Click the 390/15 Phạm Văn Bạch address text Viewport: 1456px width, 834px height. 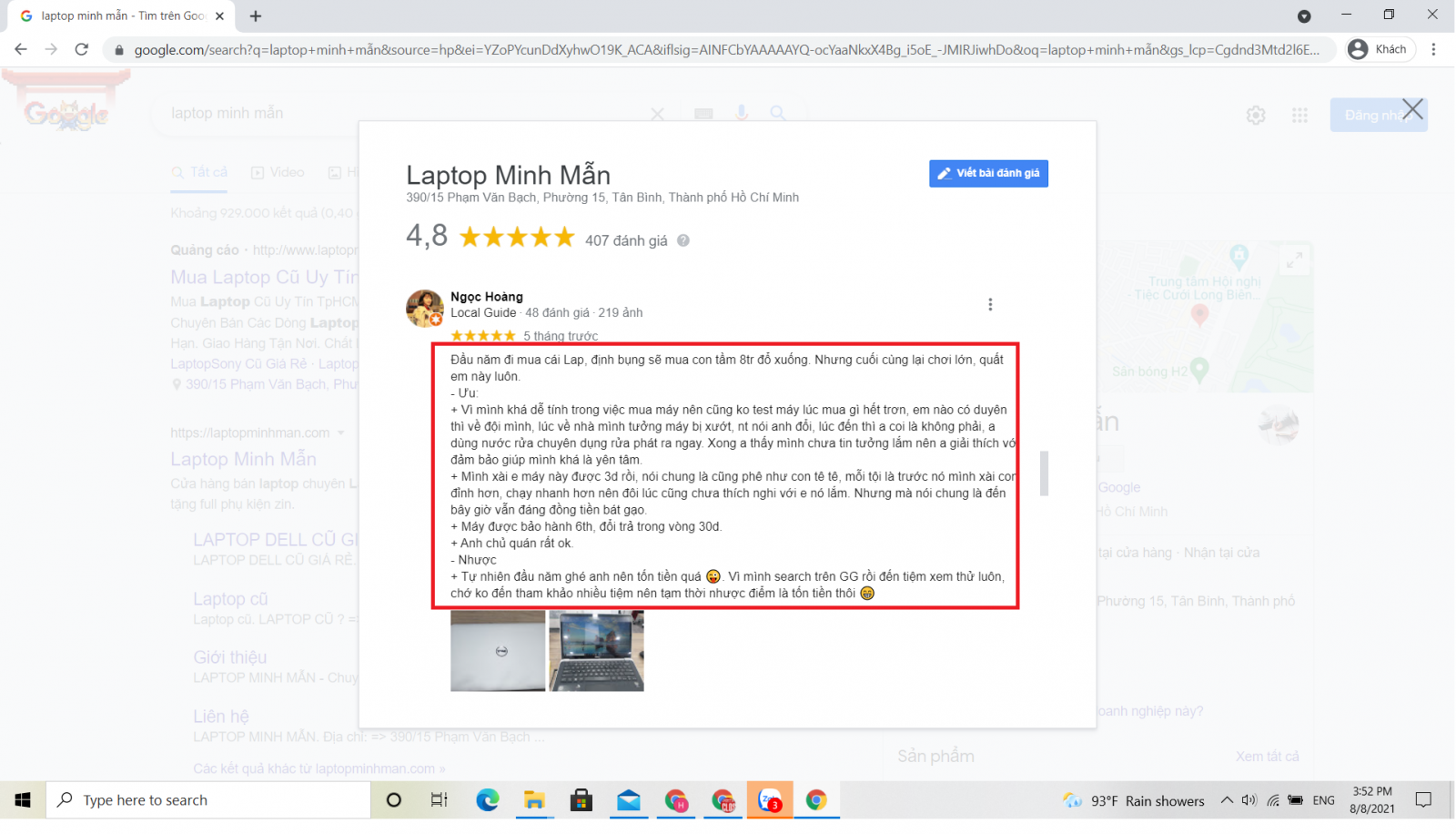click(602, 198)
